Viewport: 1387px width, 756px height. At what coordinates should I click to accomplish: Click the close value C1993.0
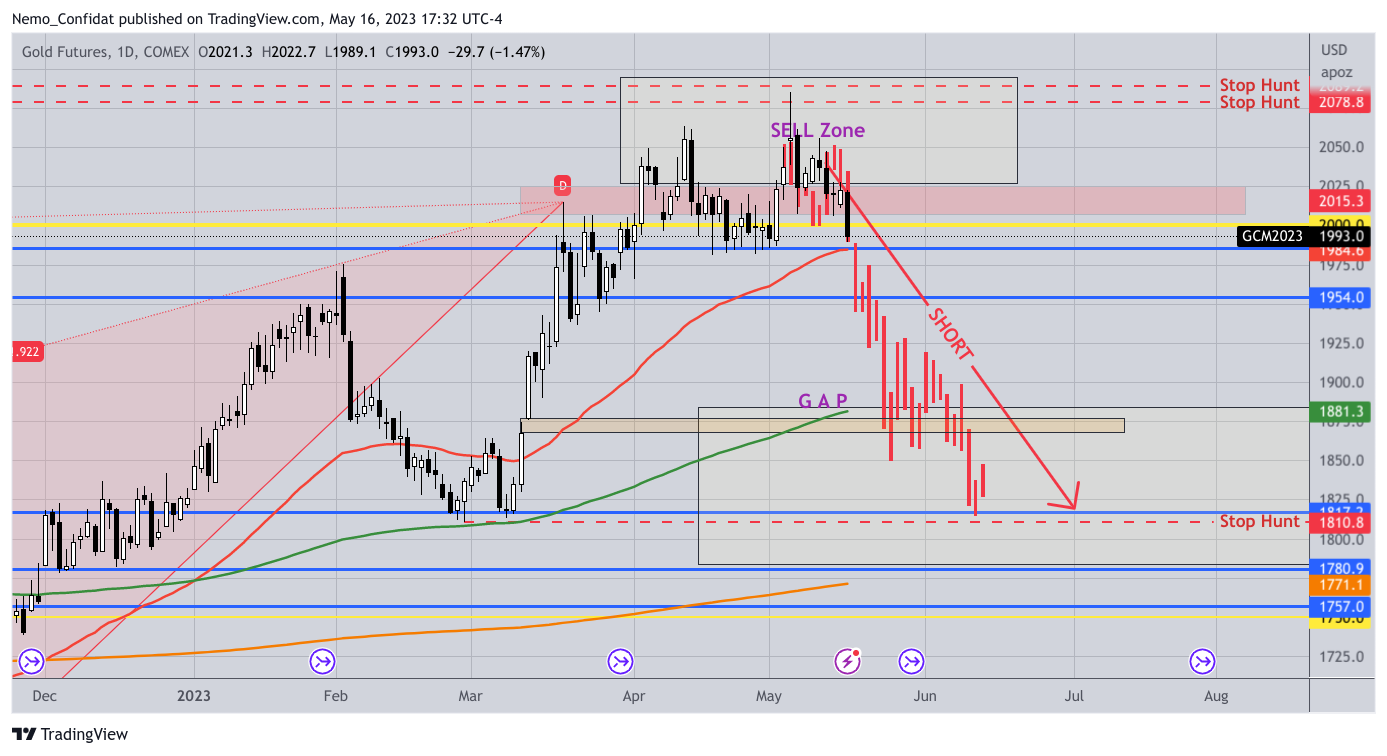tap(412, 52)
